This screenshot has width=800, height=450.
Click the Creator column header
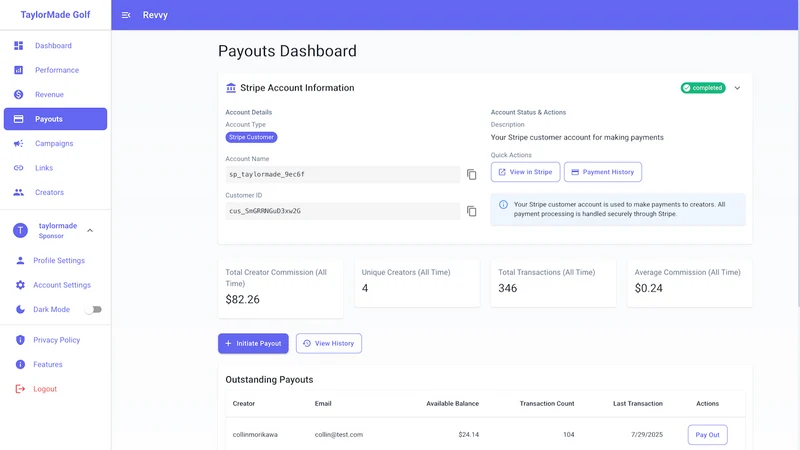click(x=243, y=404)
